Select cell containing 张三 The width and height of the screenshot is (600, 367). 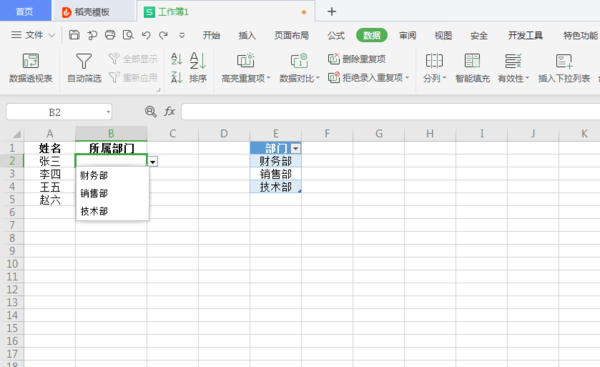(x=50, y=161)
